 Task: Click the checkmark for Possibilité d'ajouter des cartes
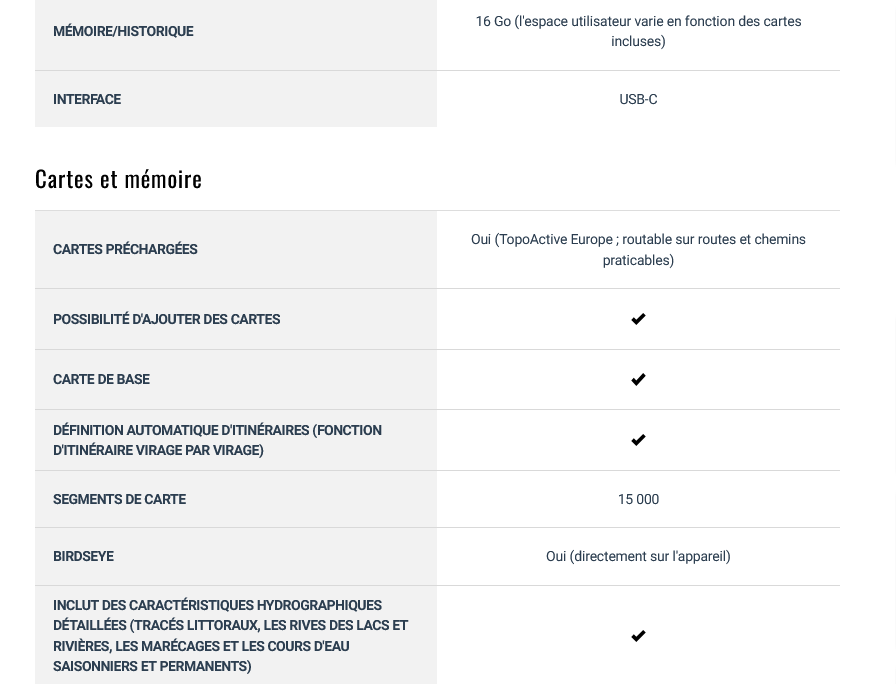[x=638, y=319]
